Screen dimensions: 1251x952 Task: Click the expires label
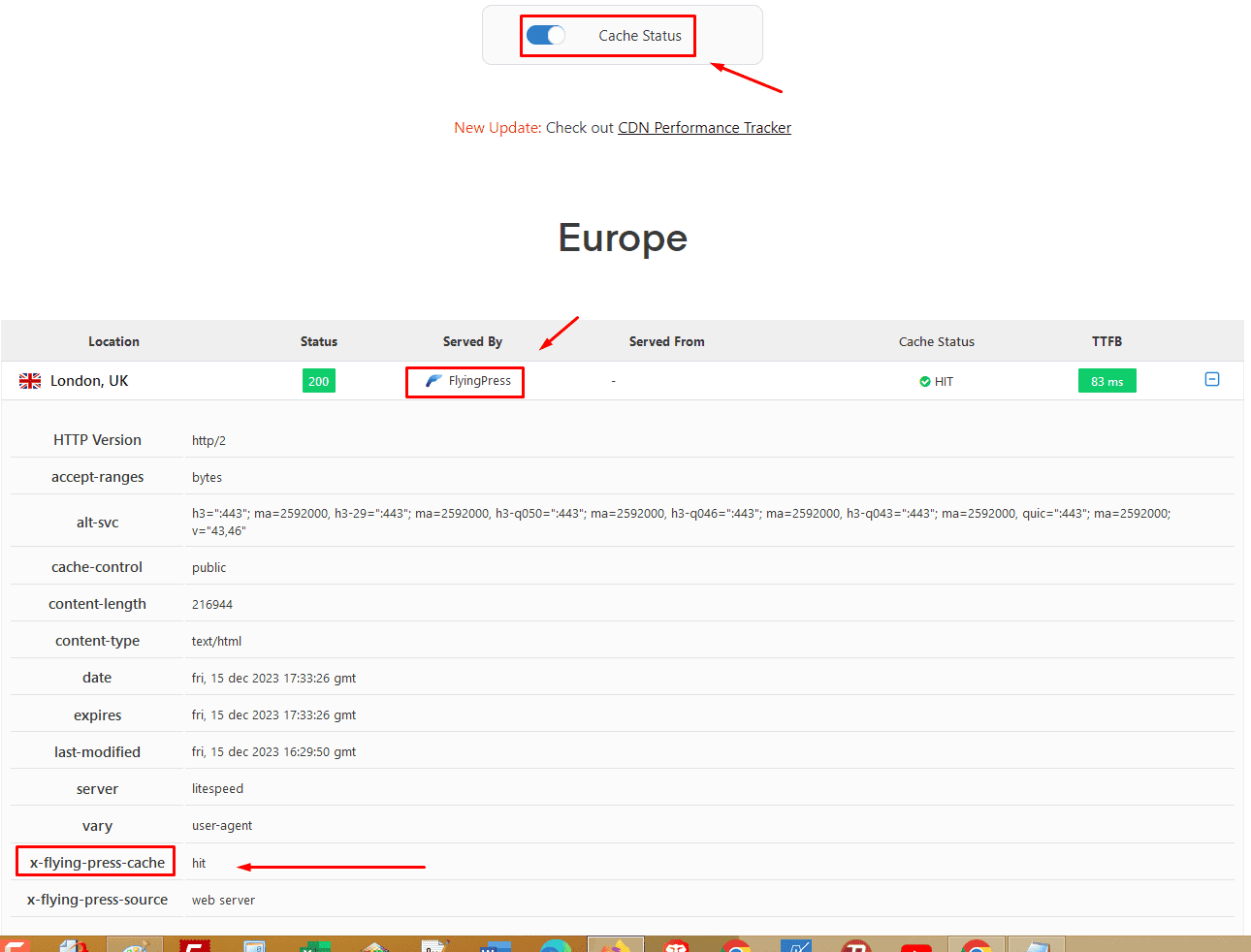coord(97,715)
